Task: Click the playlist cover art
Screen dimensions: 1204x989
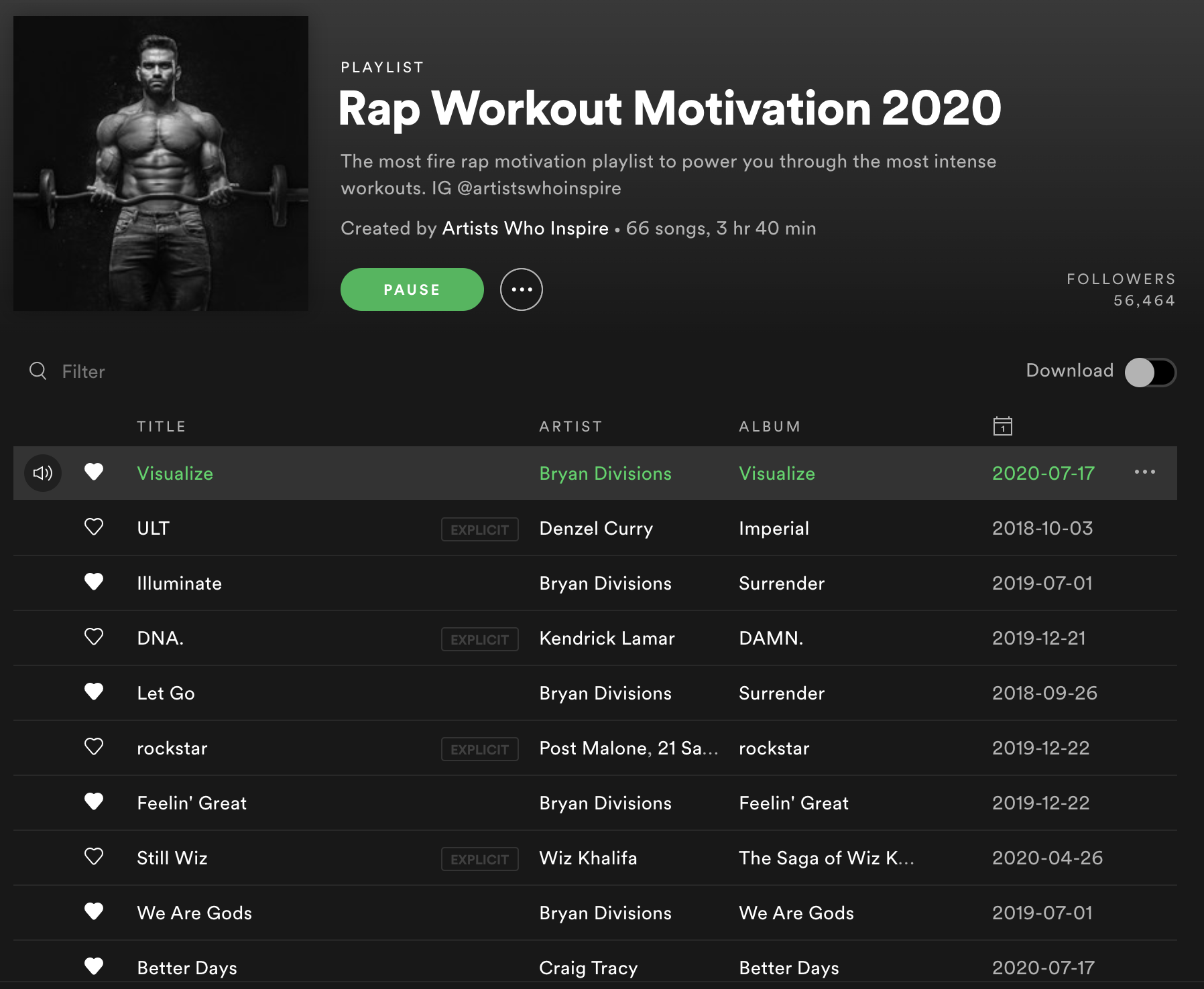Action: [161, 163]
